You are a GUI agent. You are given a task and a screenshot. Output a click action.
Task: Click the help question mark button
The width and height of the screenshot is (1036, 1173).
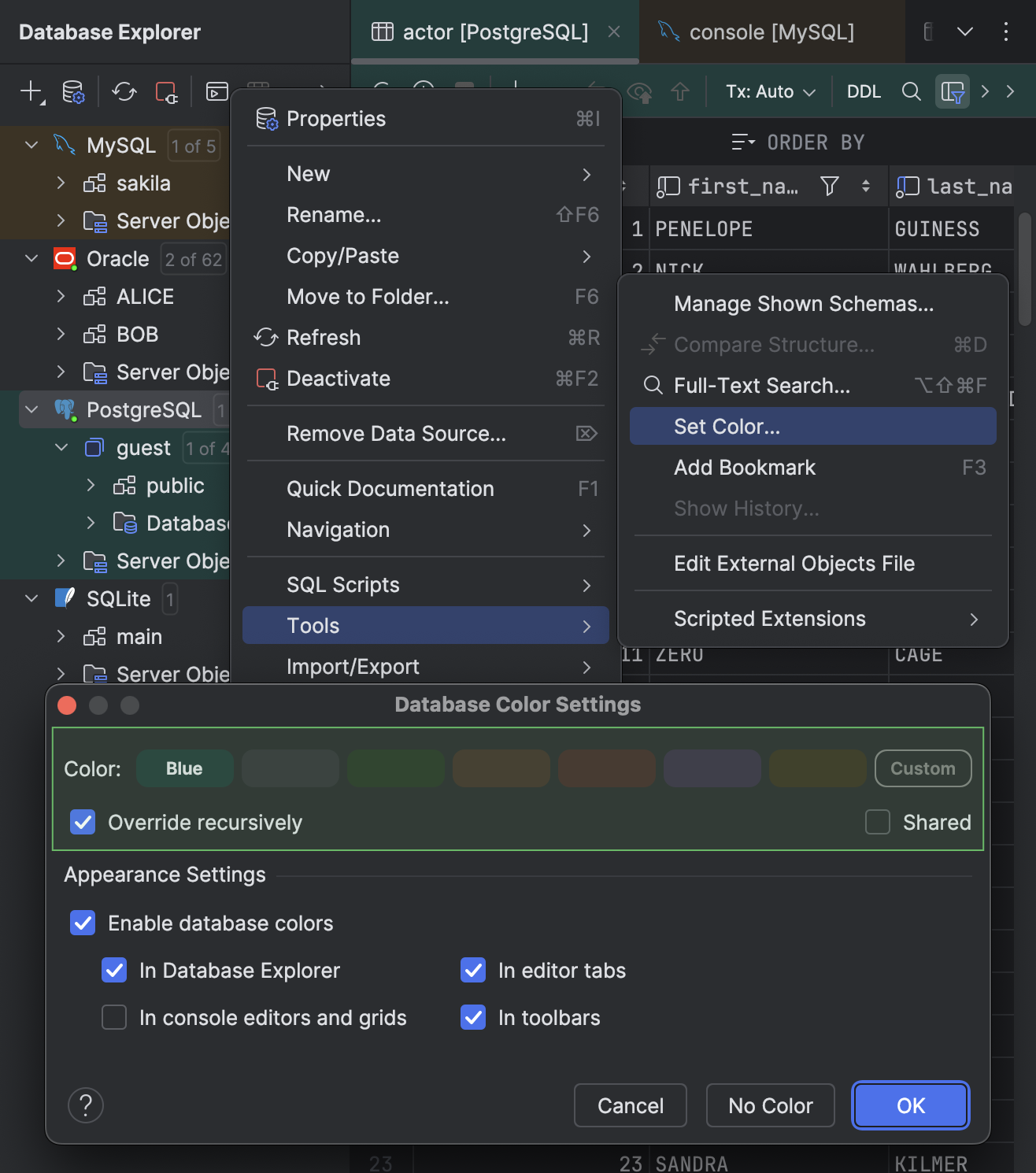click(86, 1105)
